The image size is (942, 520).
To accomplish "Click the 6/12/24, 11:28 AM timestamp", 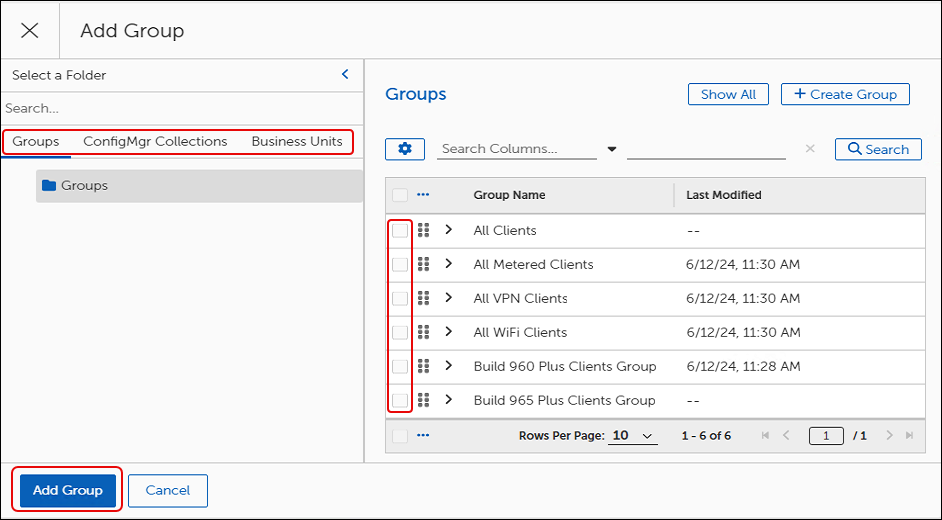I will point(743,366).
